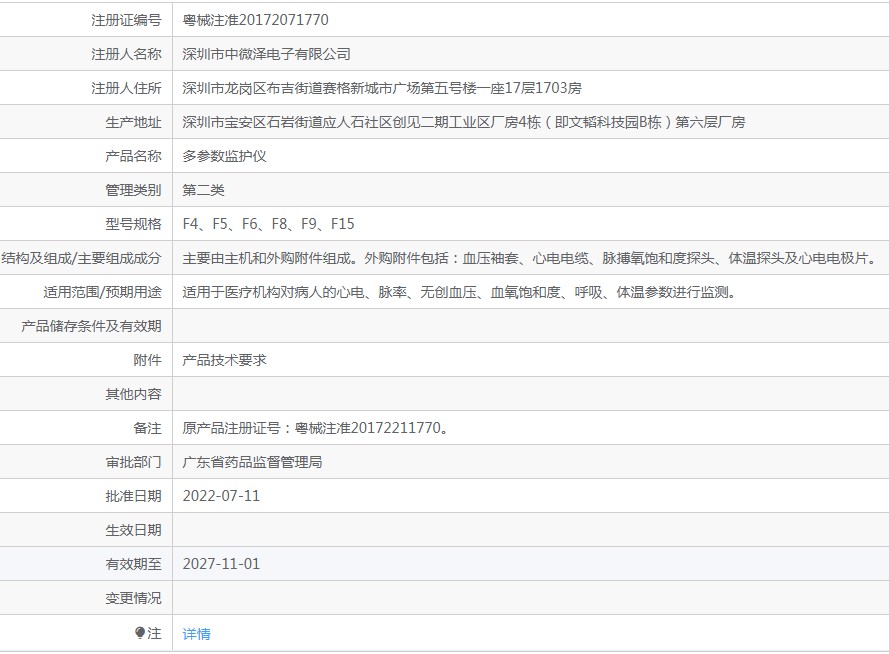
Task: Click the 型号规格 label
Action: click(x=133, y=224)
